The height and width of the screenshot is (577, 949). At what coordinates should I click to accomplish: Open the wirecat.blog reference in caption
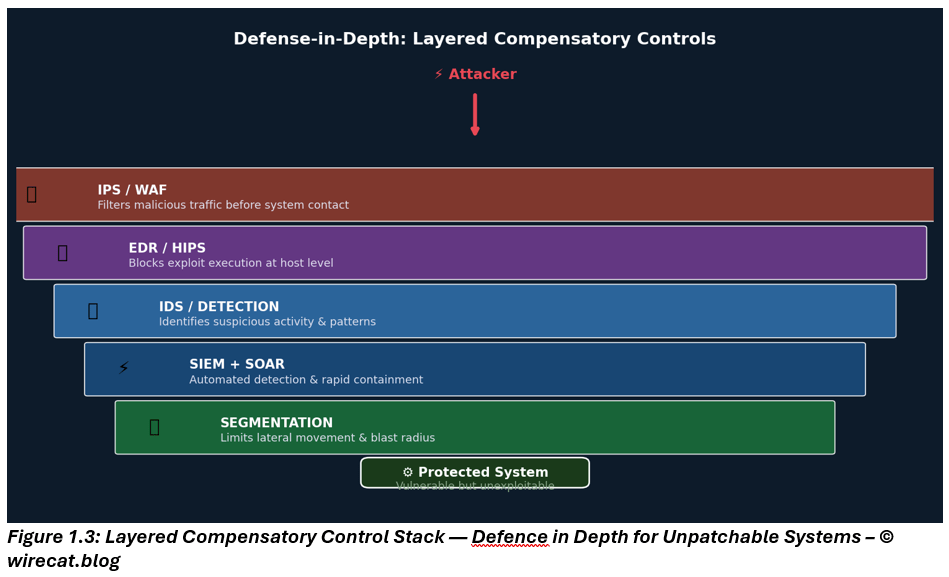[64, 561]
